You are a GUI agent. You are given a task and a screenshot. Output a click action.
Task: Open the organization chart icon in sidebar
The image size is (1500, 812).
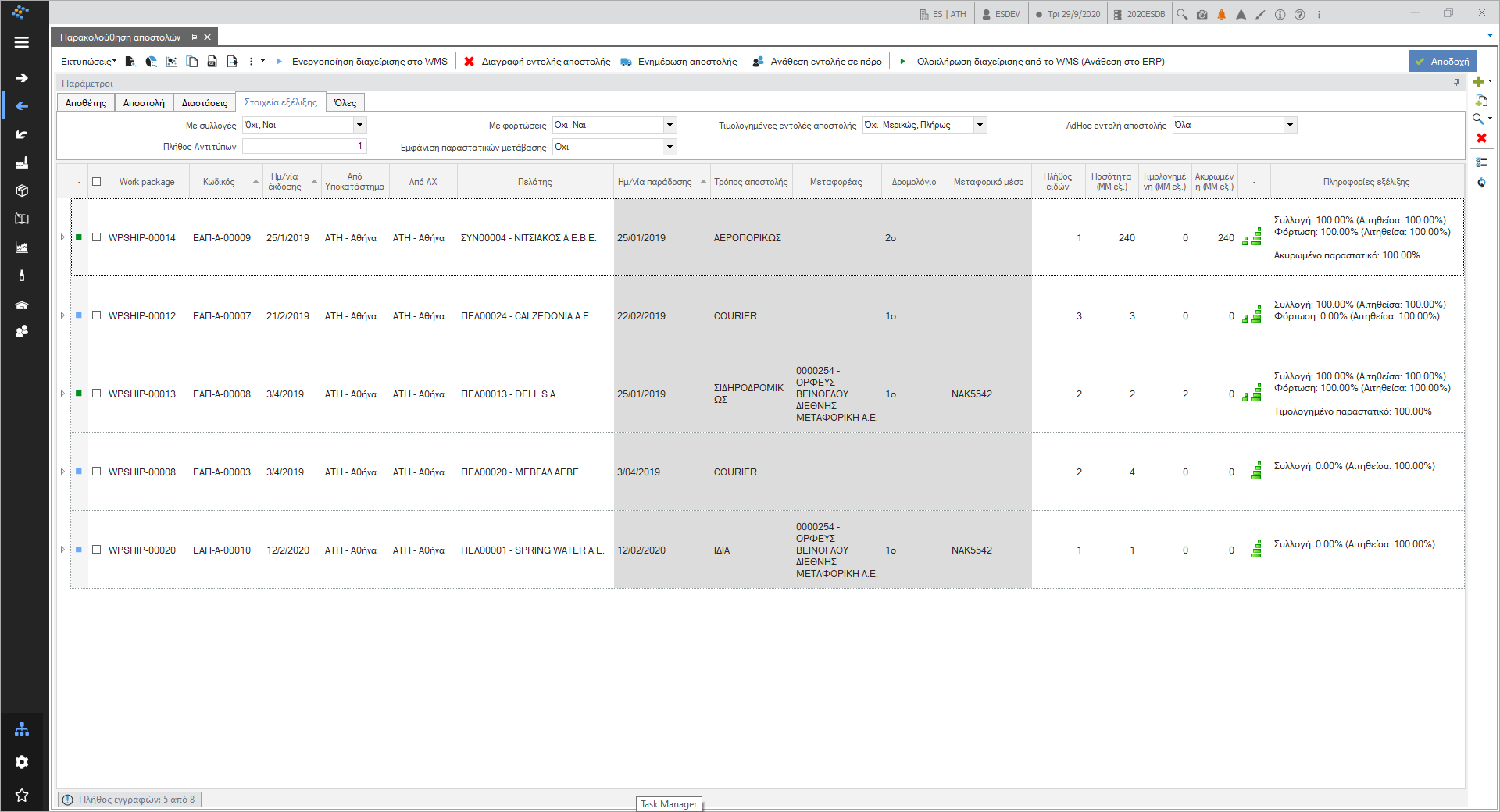click(22, 729)
